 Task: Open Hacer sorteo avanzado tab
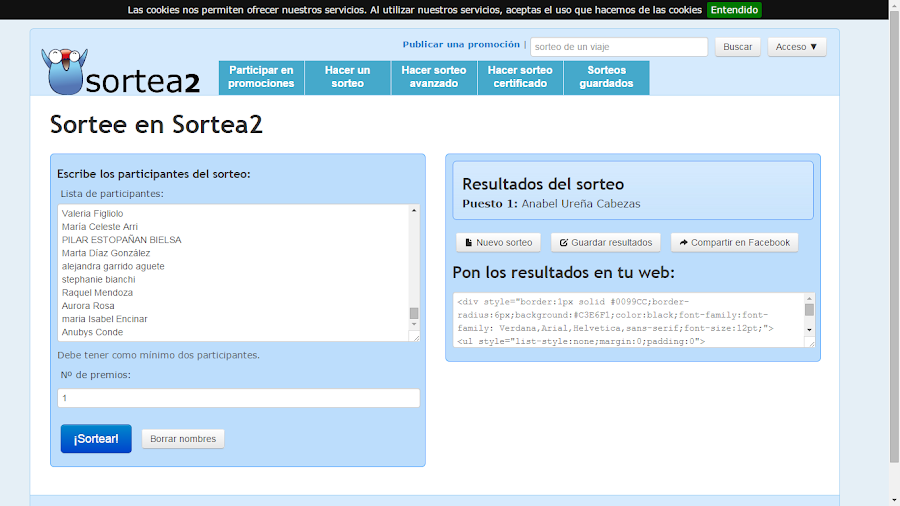point(434,77)
